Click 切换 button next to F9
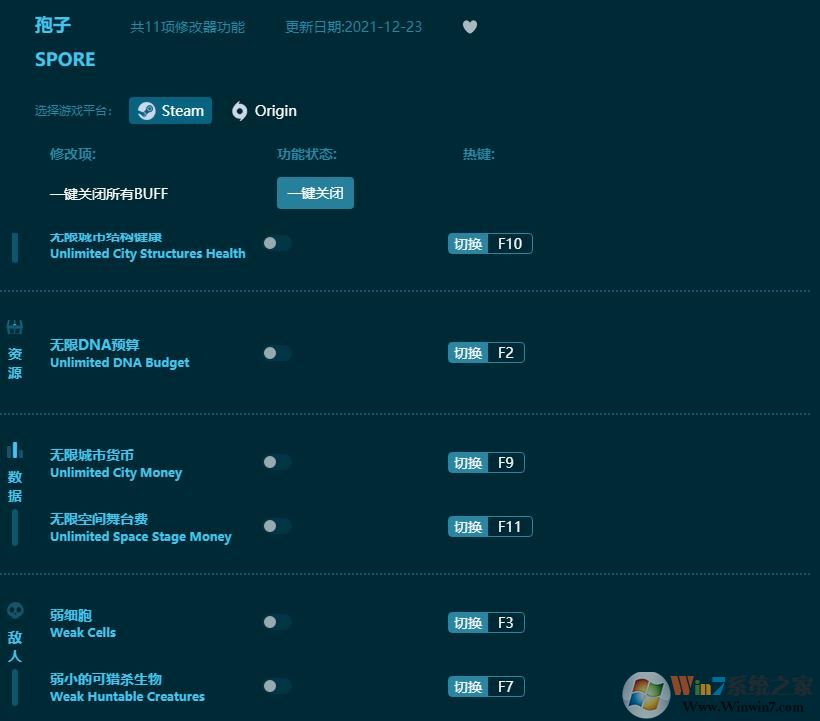This screenshot has height=721, width=820. tap(468, 463)
